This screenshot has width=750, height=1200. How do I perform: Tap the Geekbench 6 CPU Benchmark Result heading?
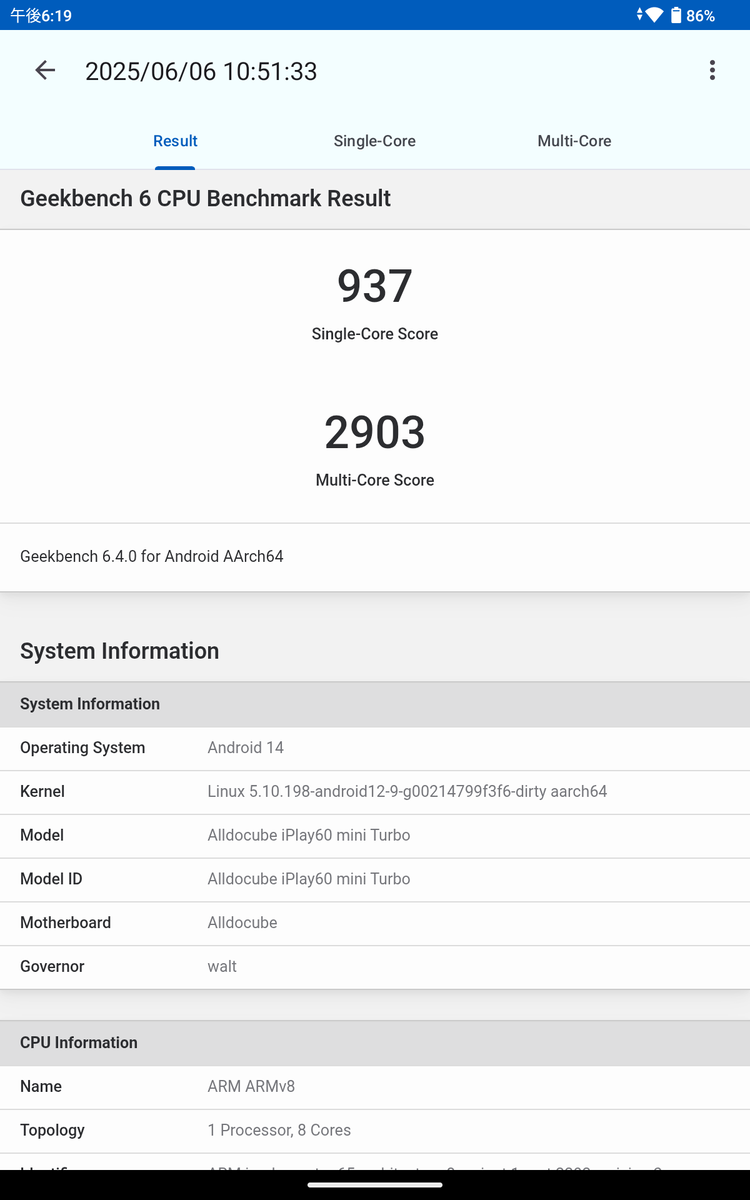click(x=205, y=198)
